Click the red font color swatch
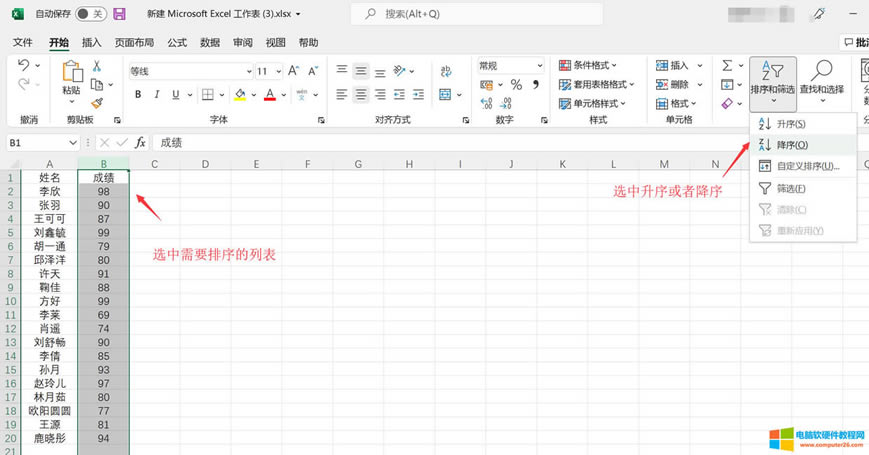Screen dimensions: 869x455 [x=269, y=95]
